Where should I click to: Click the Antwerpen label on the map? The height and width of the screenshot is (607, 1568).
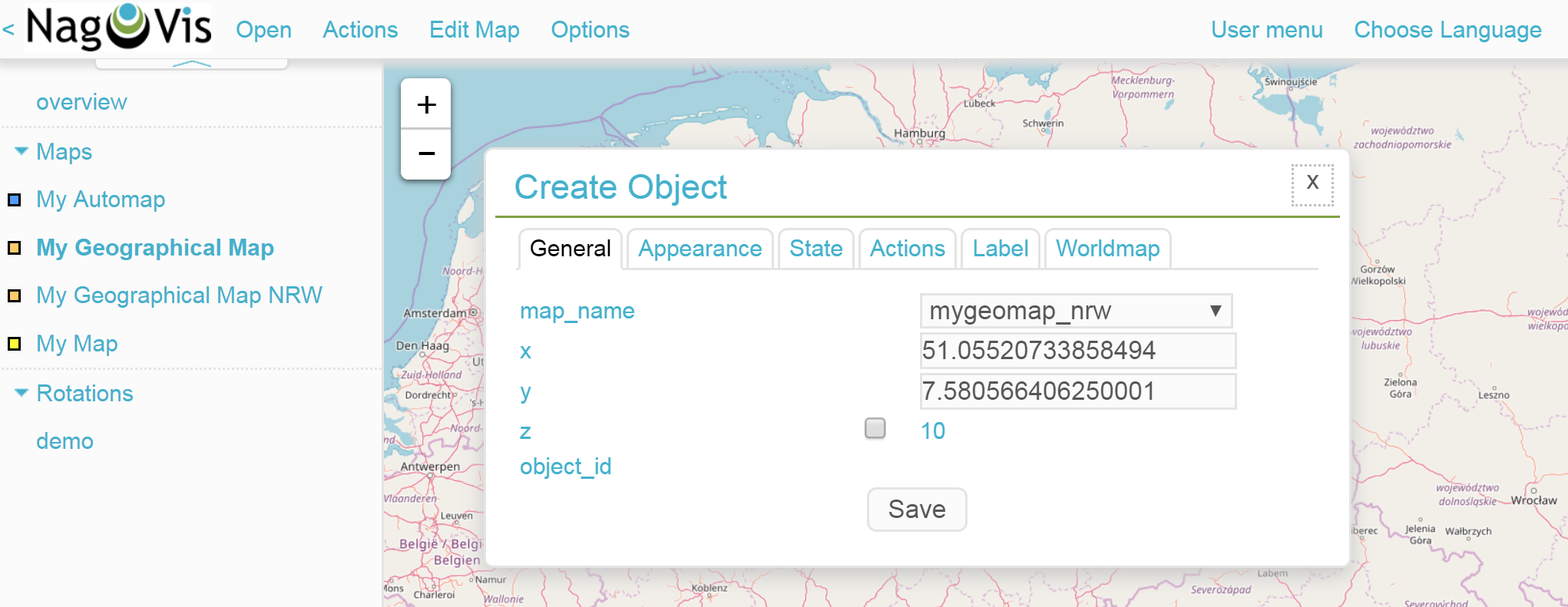coord(430,467)
